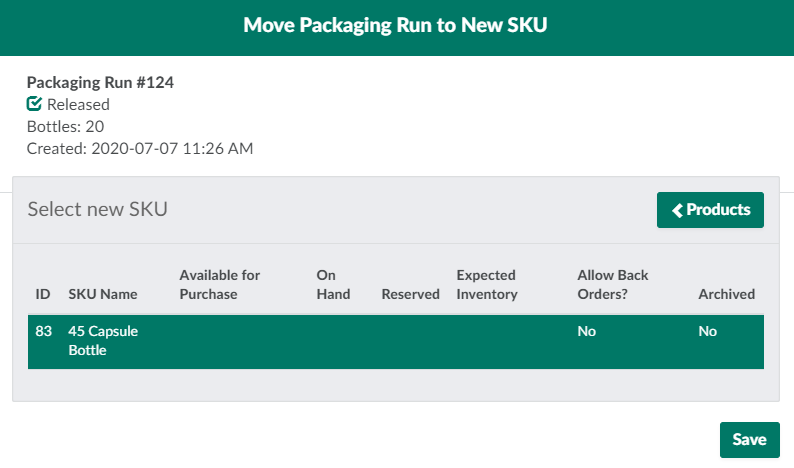
Task: Click the Select new SKU heading
Action: click(97, 209)
